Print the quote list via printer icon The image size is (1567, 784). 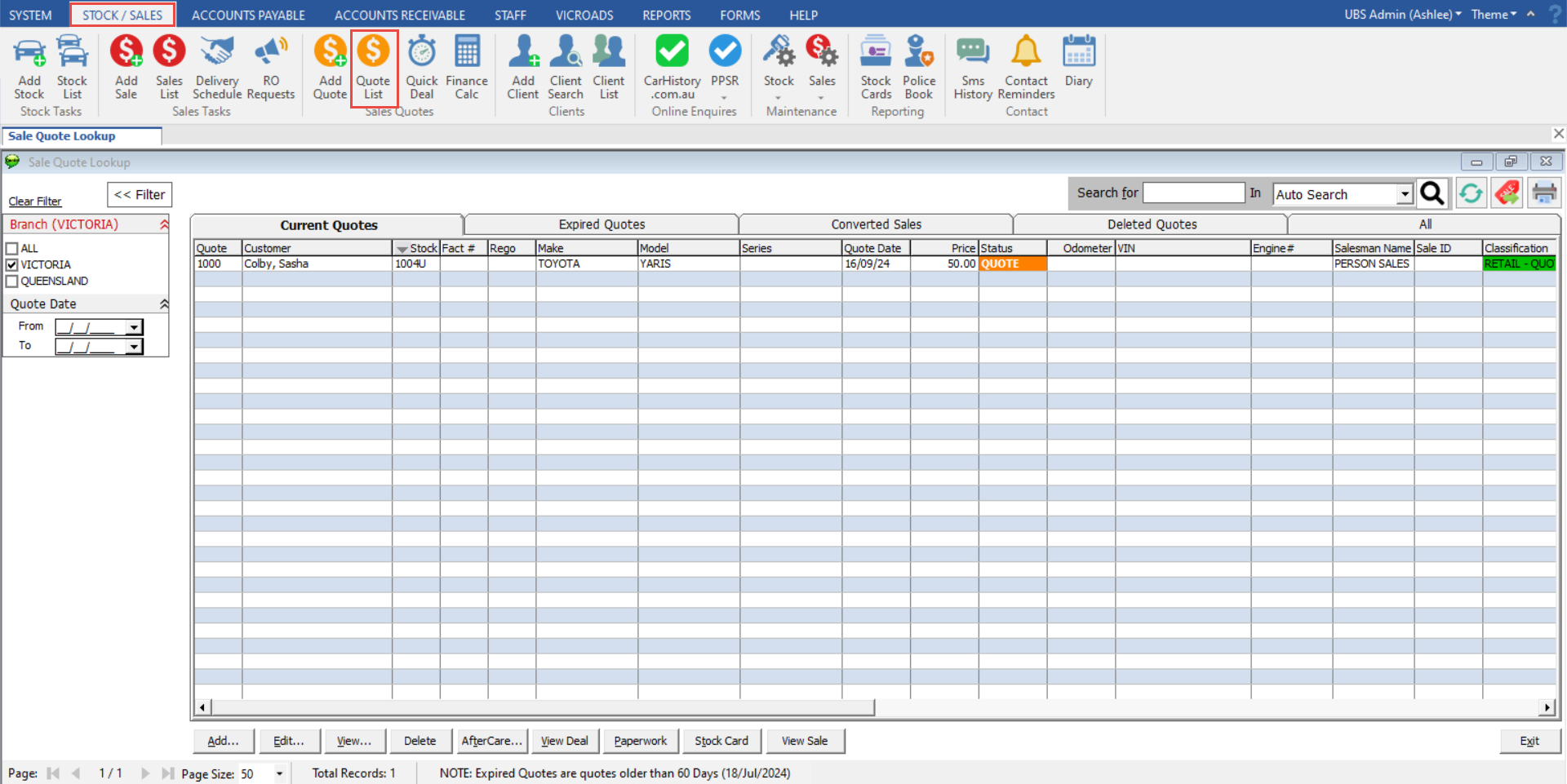(x=1544, y=193)
